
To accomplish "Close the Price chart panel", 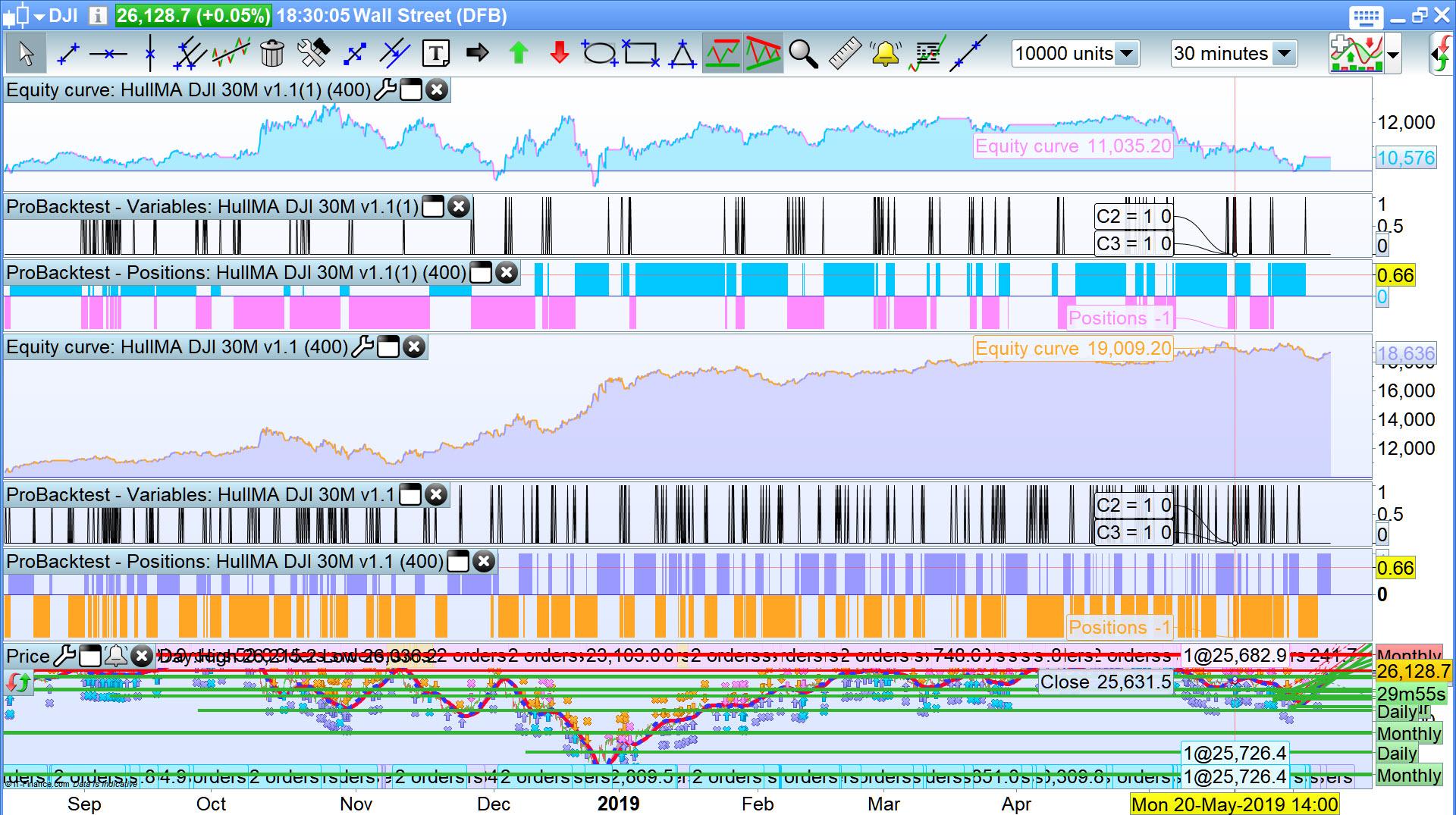I will pos(142,656).
